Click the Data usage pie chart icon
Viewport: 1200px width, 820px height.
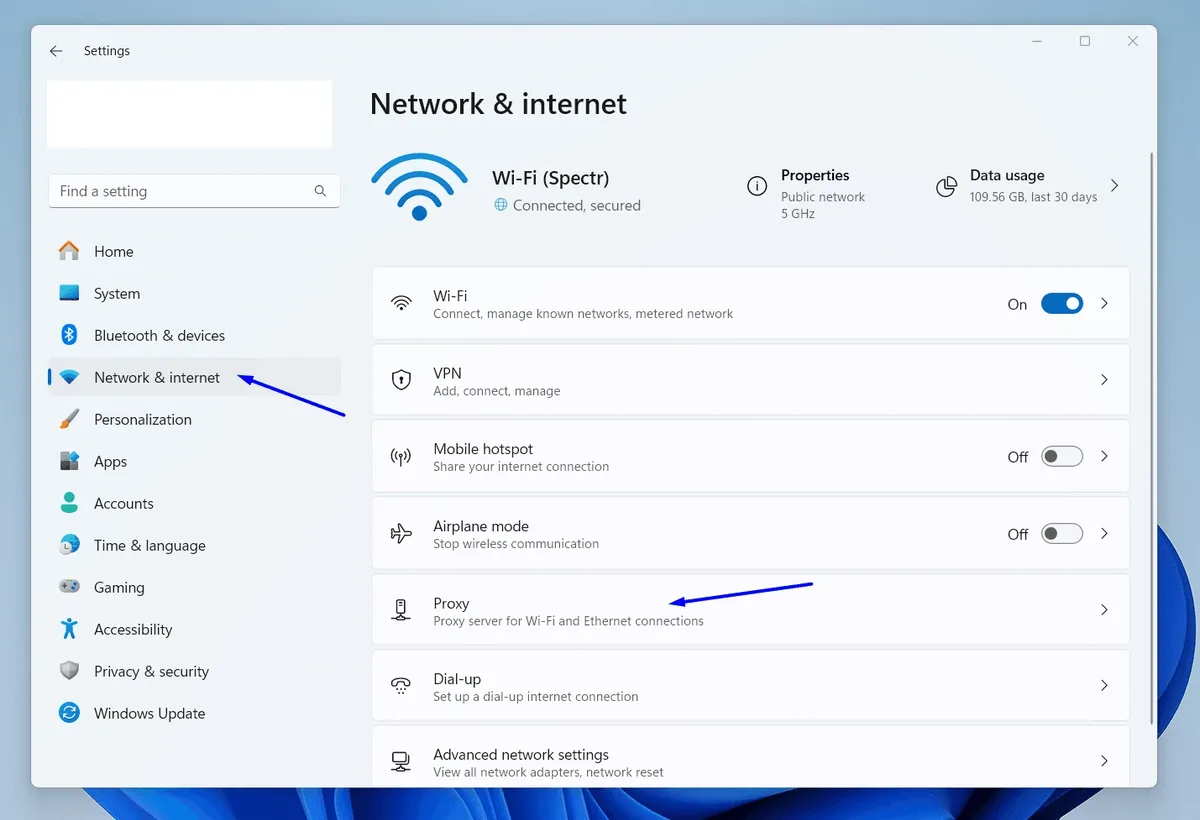(946, 187)
